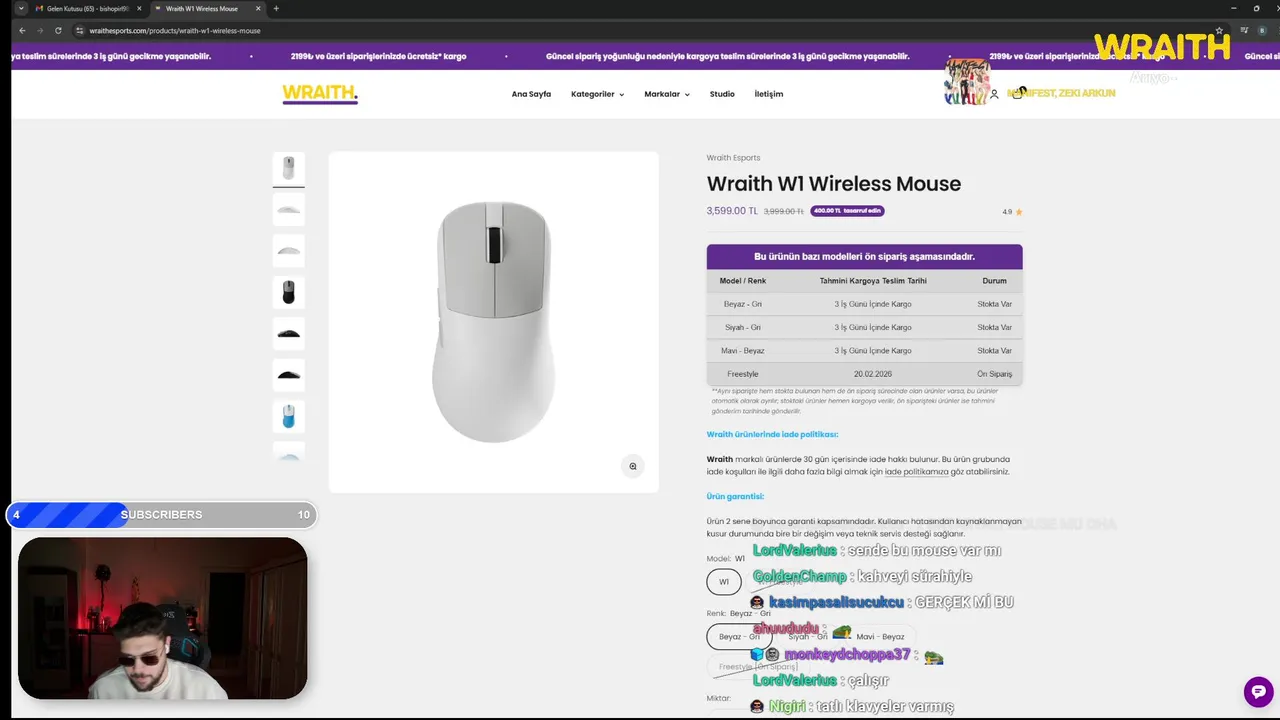
Task: Bookmark this page with the star icon
Action: 1219,30
